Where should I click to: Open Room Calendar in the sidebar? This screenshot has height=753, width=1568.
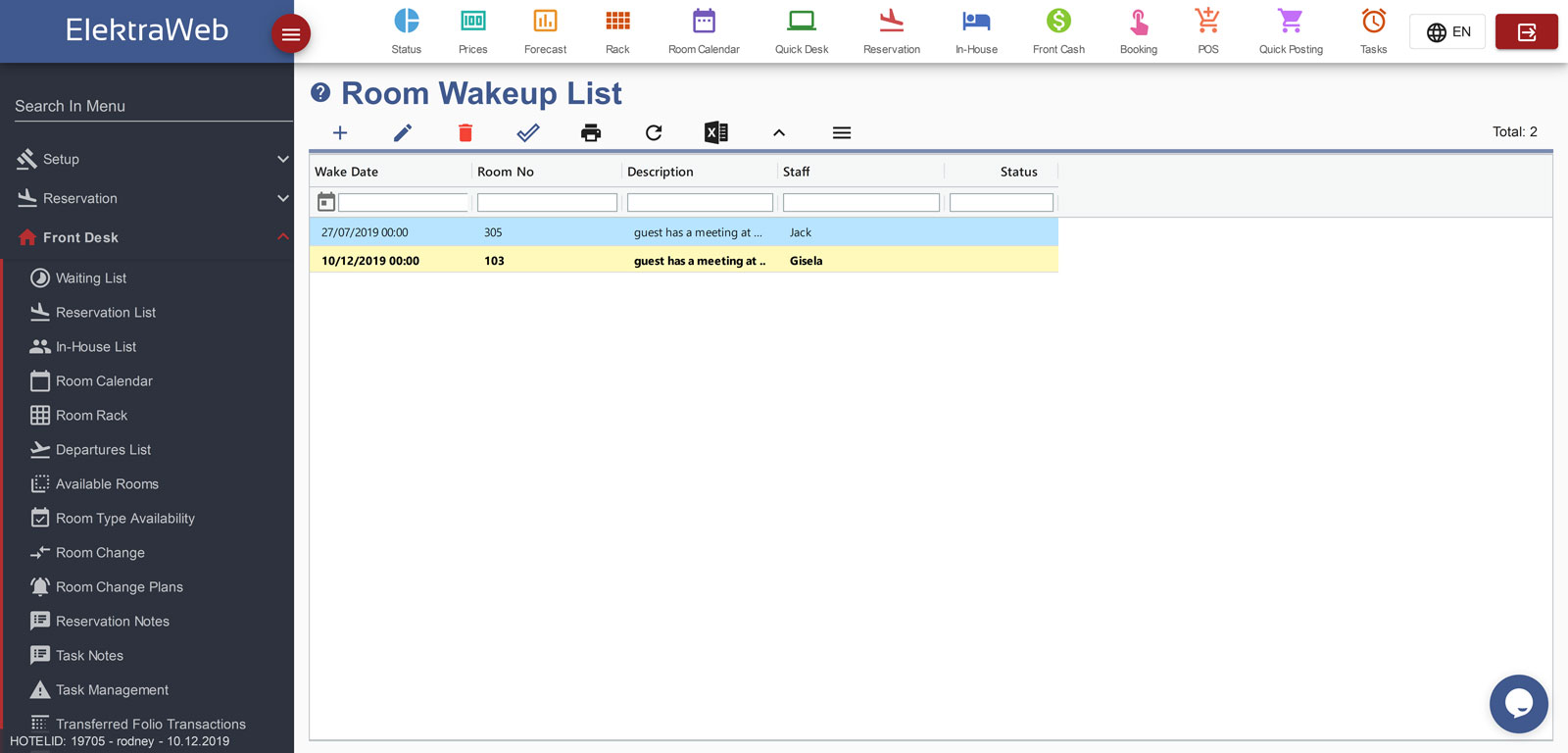coord(104,381)
